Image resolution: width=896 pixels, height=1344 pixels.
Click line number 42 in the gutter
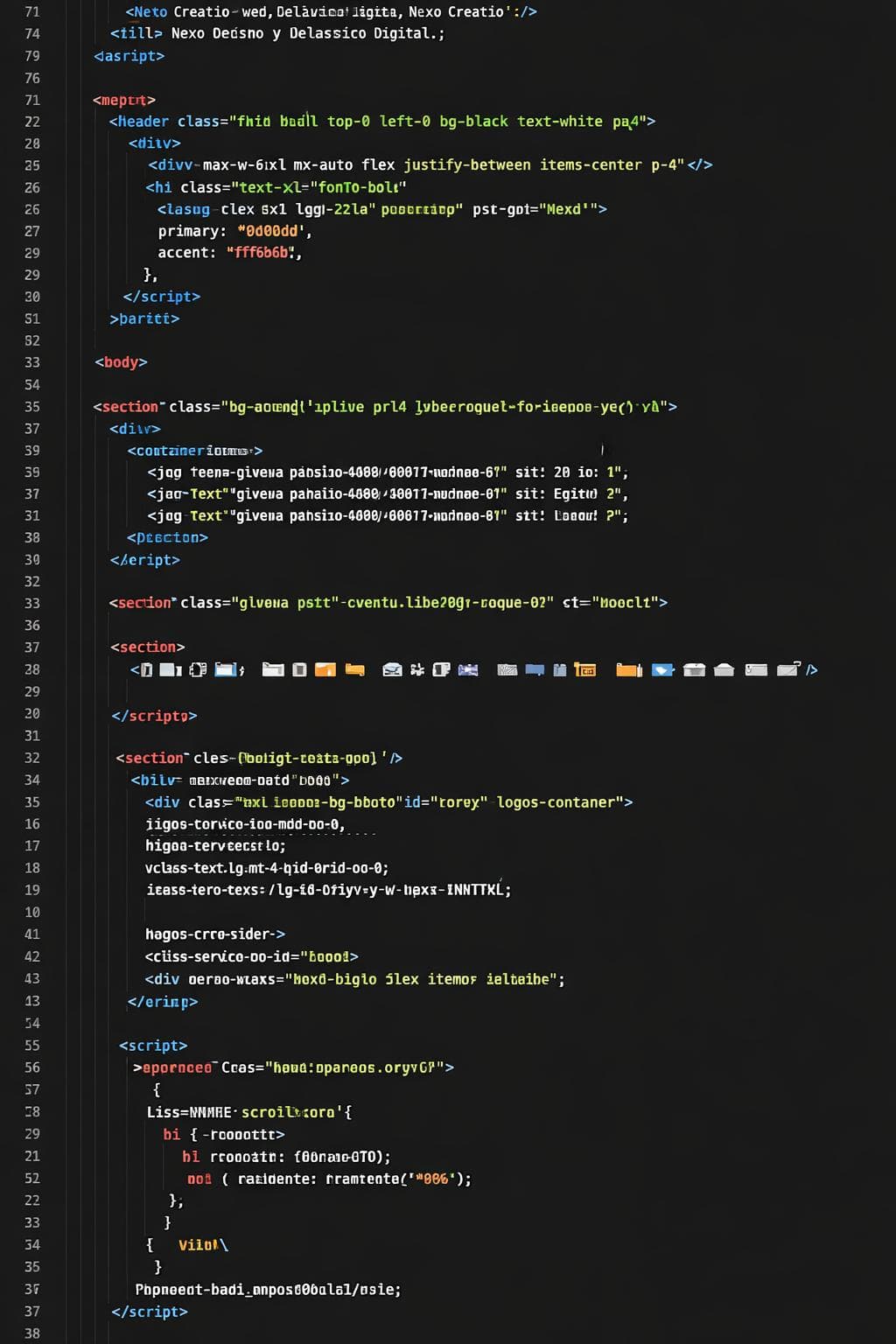pyautogui.click(x=32, y=957)
